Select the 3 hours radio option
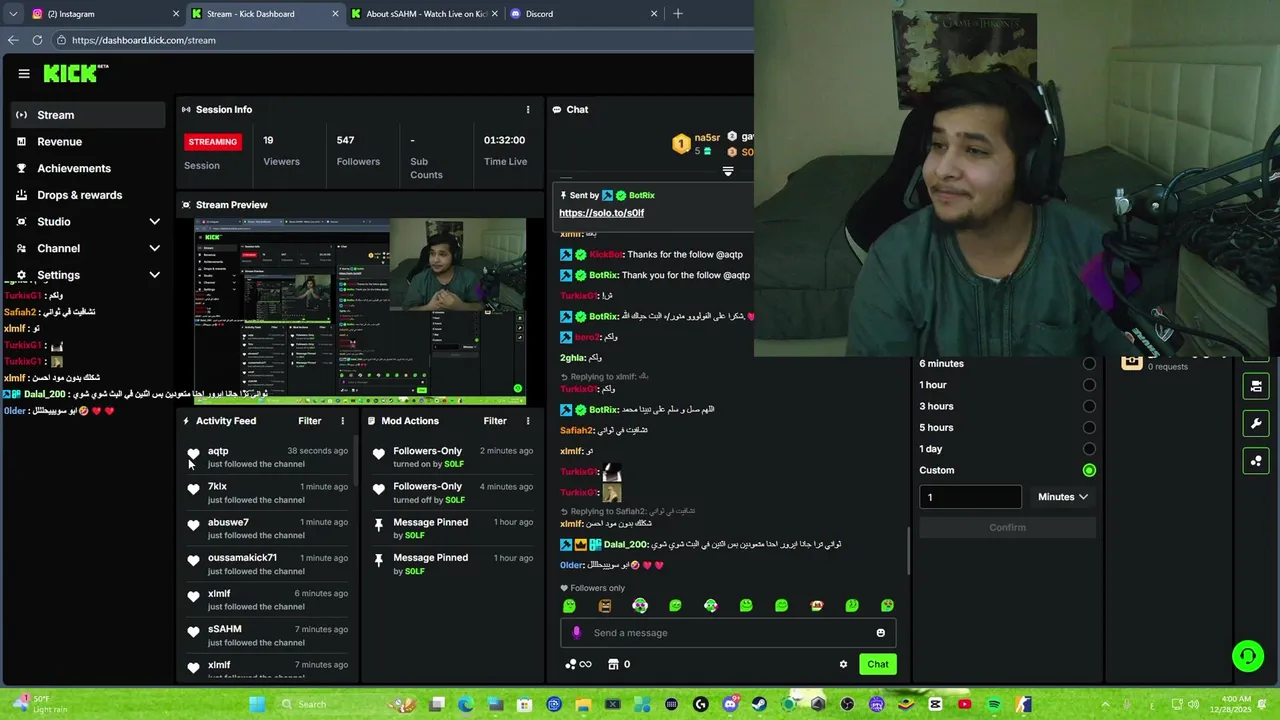Viewport: 1280px width, 720px height. 1089,406
